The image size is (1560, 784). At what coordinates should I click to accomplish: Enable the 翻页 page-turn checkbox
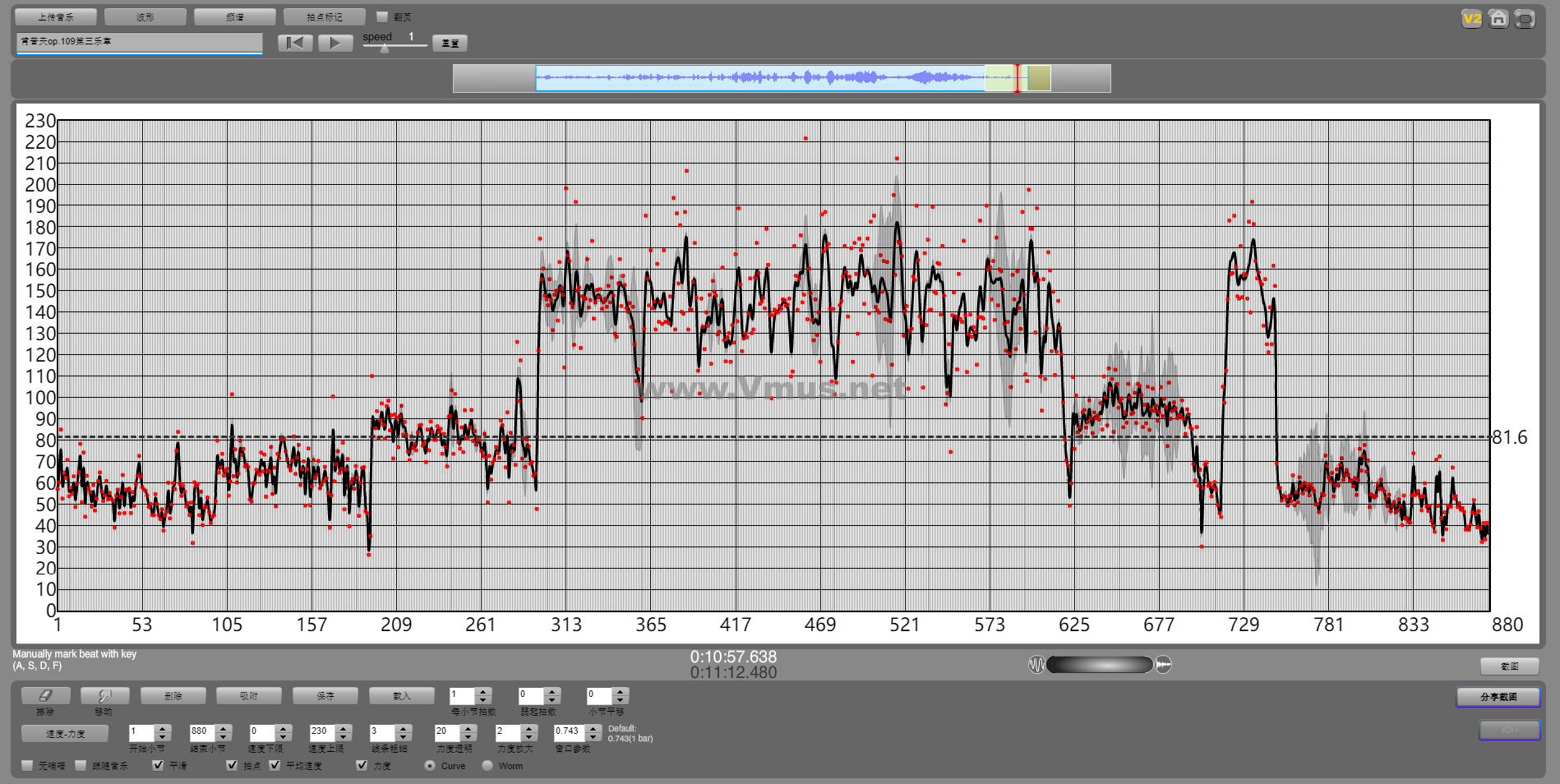coord(382,17)
